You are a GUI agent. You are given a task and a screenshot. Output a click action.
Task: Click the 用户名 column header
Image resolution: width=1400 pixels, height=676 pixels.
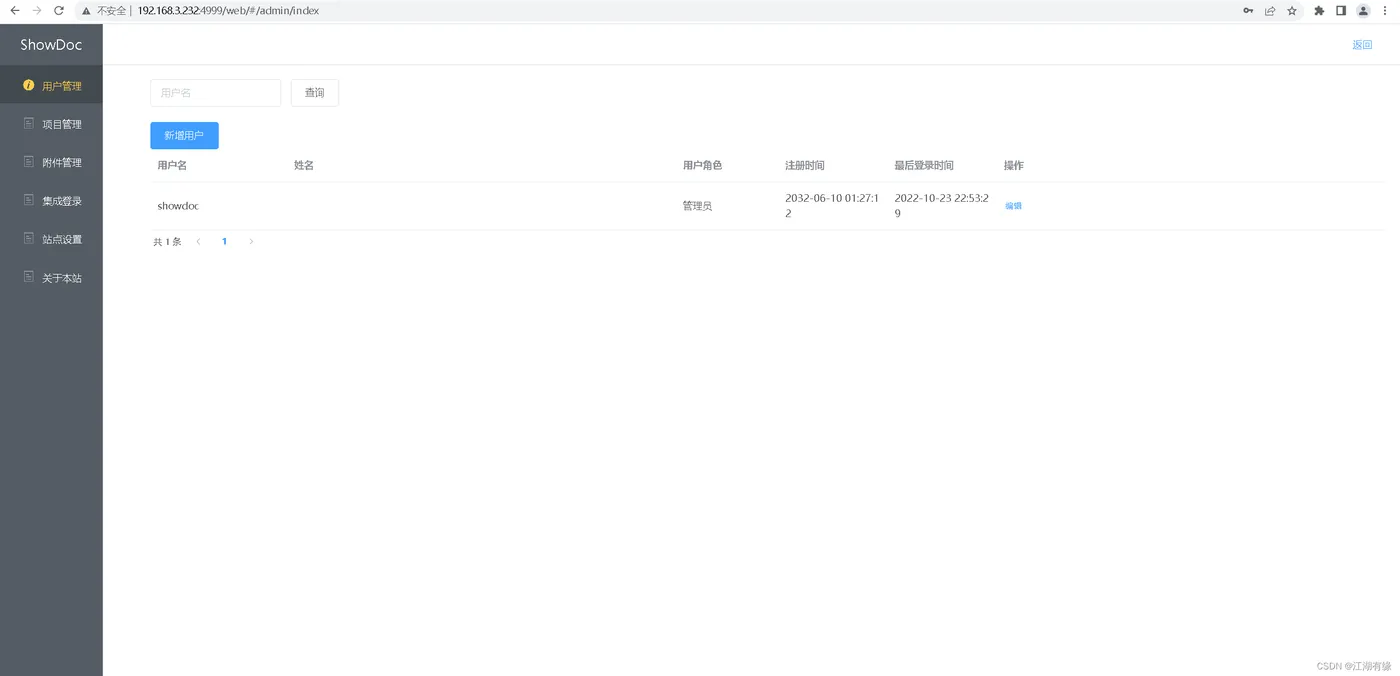click(x=172, y=165)
